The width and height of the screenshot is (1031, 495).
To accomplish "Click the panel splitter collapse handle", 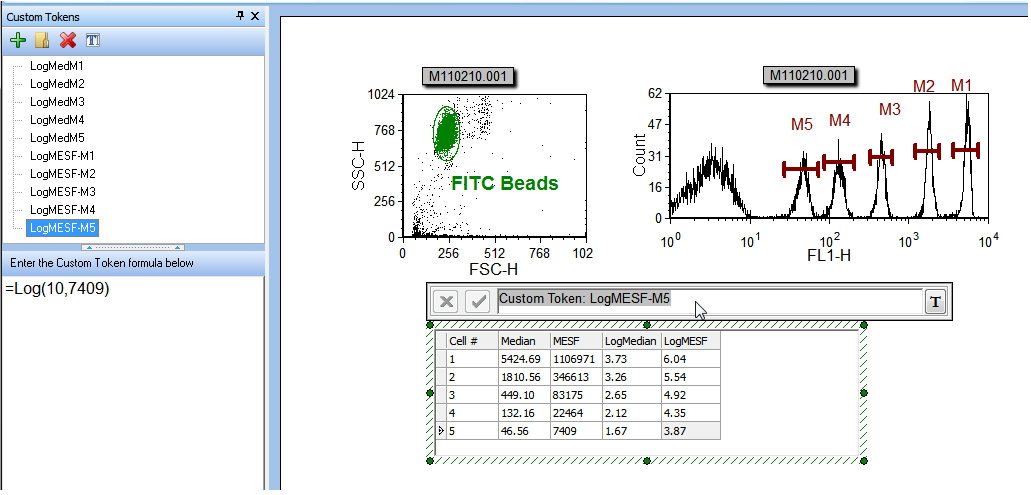I will pos(132,246).
